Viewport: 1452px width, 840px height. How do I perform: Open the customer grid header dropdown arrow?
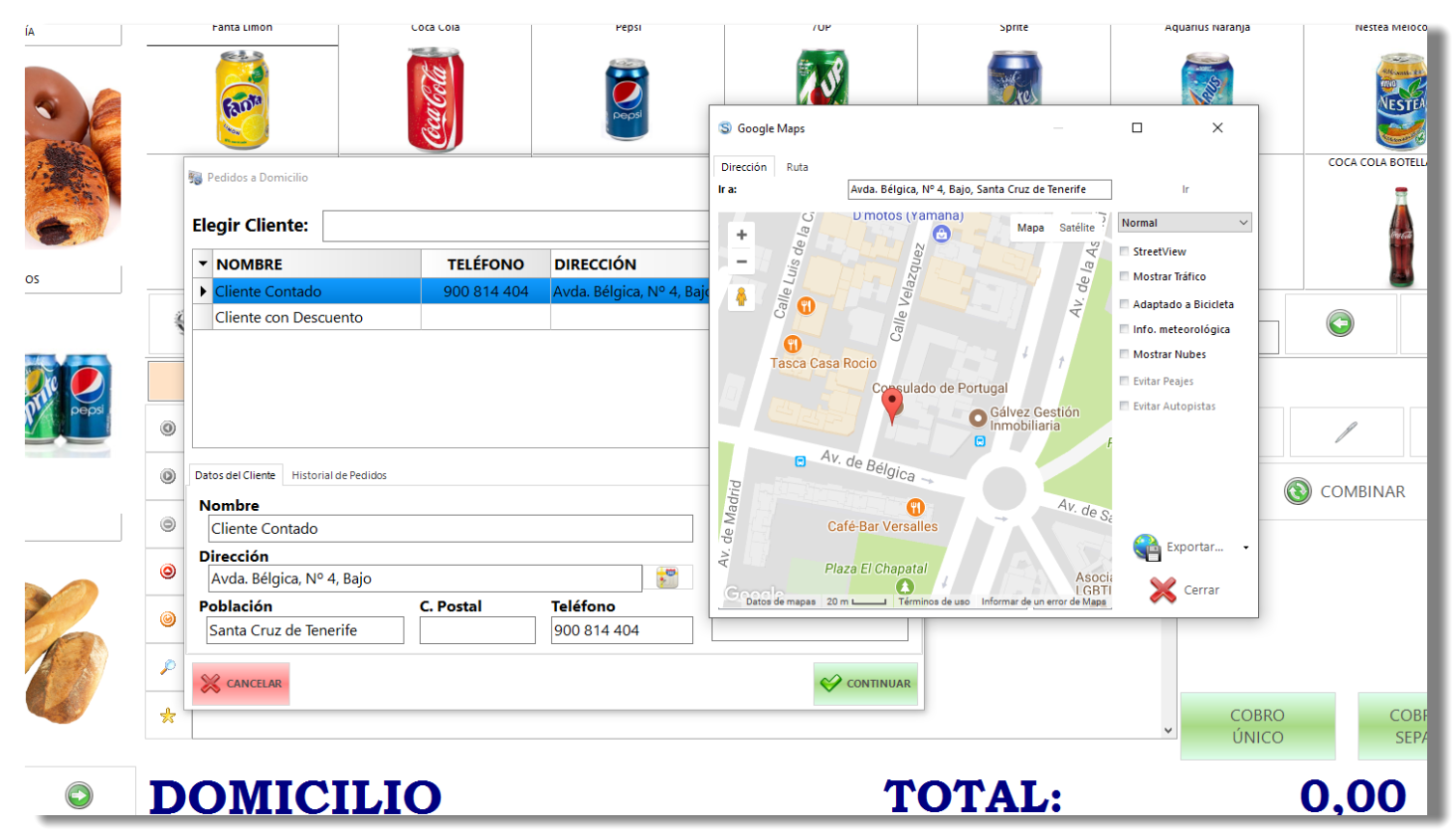[203, 264]
